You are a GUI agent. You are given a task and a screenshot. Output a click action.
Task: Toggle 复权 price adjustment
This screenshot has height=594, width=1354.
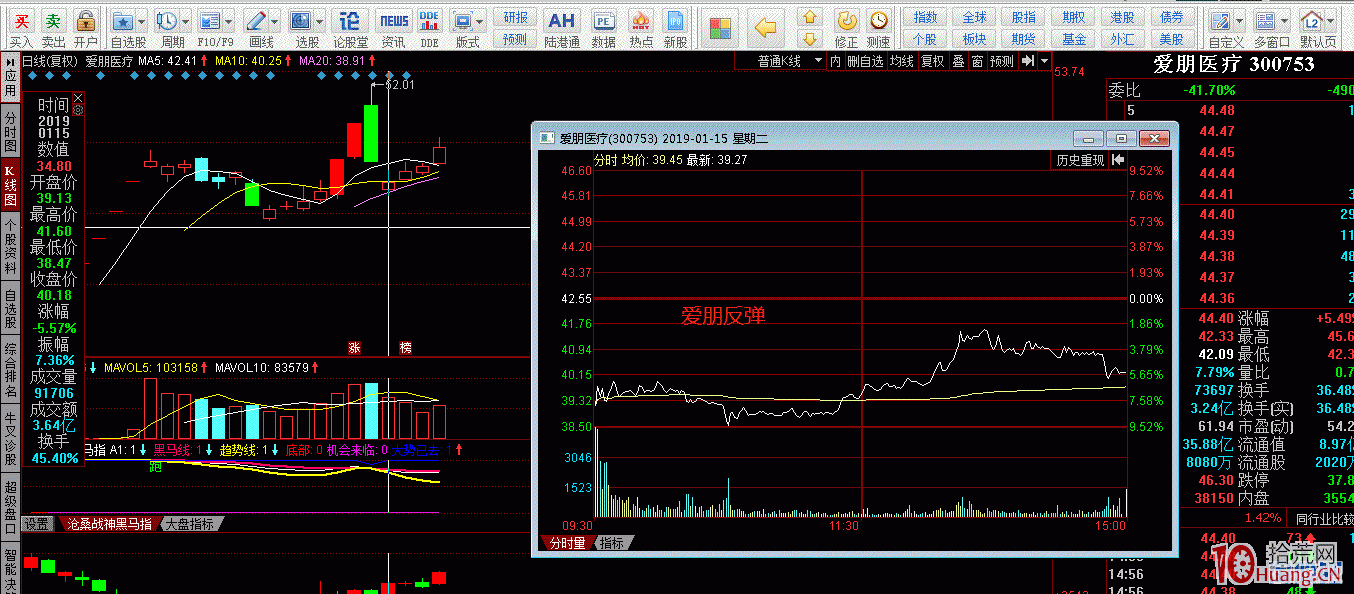pos(933,61)
